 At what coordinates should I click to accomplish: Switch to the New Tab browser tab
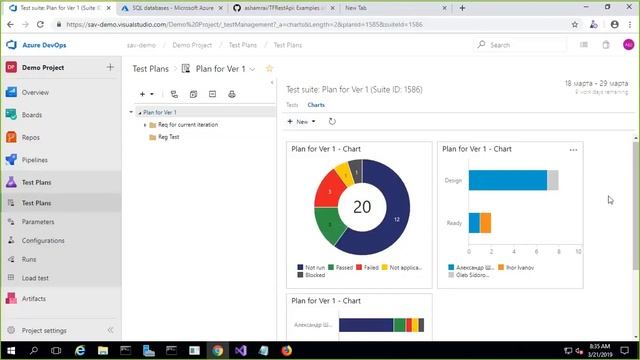click(394, 8)
